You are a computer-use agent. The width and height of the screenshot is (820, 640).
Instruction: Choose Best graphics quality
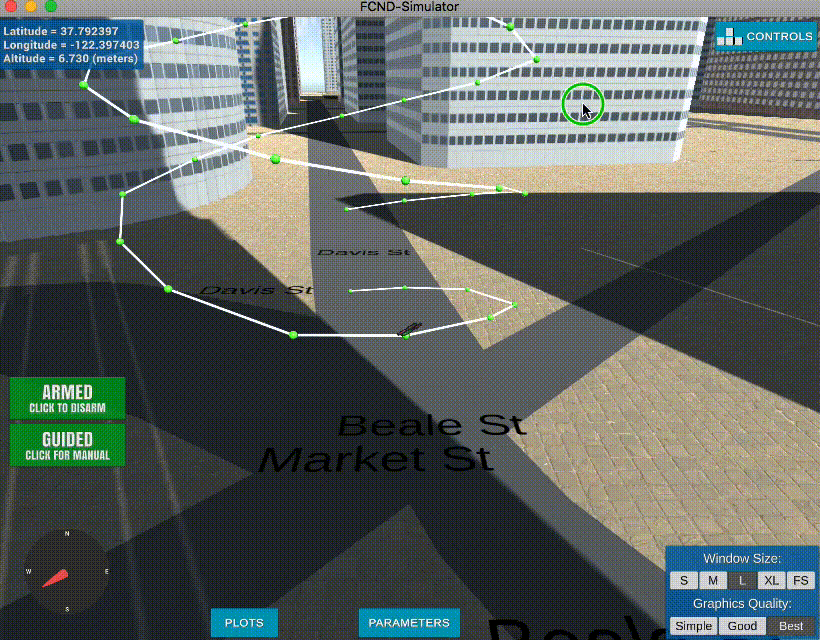791,626
